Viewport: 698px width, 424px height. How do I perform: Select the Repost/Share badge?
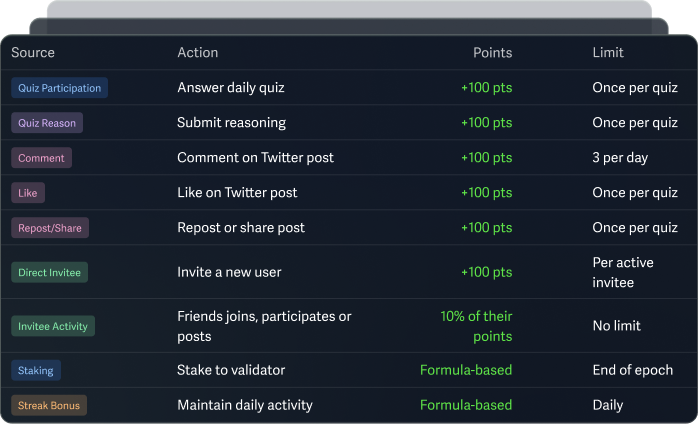(50, 228)
